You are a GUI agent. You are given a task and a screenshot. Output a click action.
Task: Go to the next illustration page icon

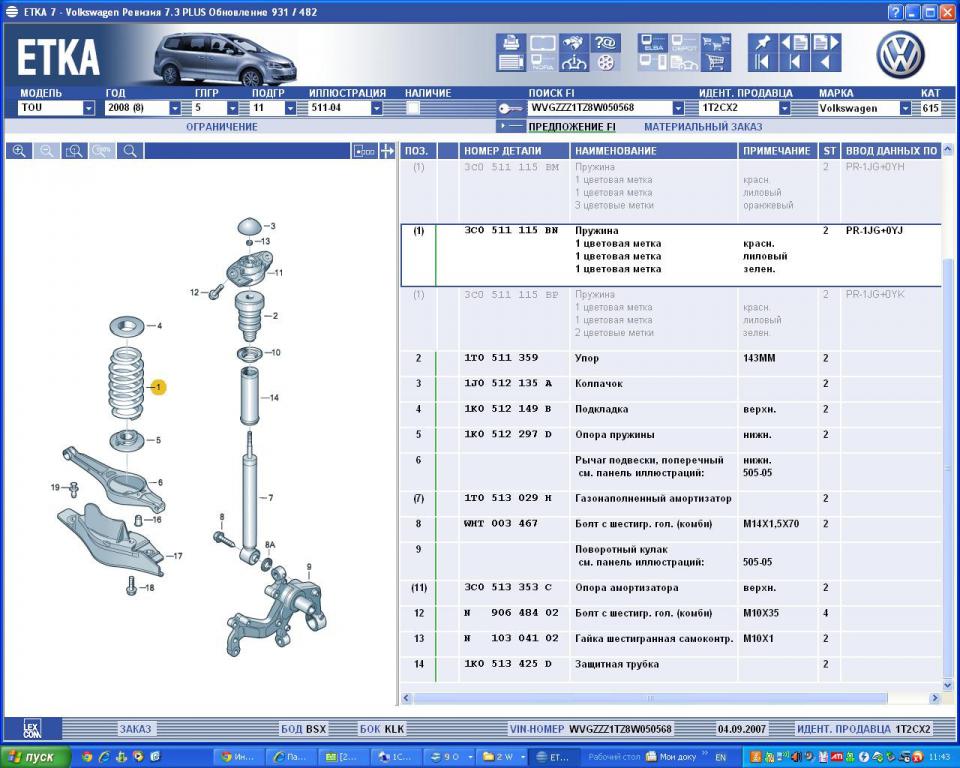[x=826, y=43]
